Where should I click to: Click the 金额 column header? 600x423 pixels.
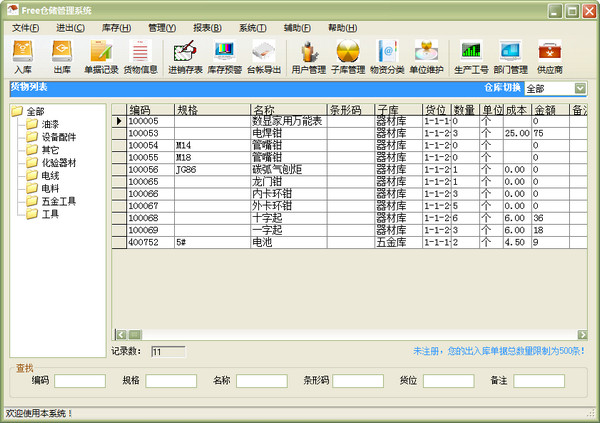coord(551,109)
